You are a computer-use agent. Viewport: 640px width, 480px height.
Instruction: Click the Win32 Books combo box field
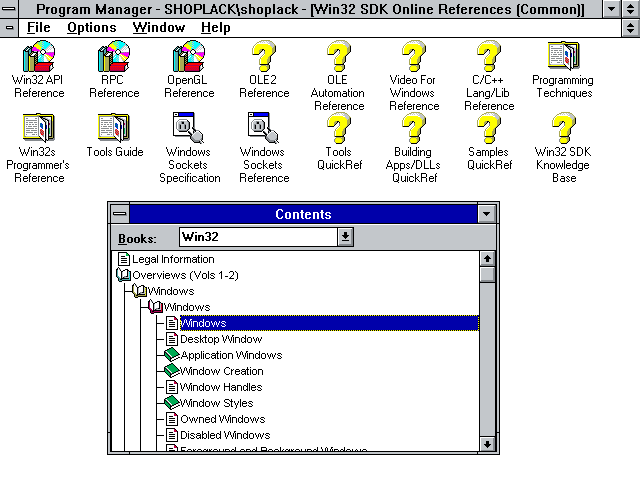tap(258, 237)
